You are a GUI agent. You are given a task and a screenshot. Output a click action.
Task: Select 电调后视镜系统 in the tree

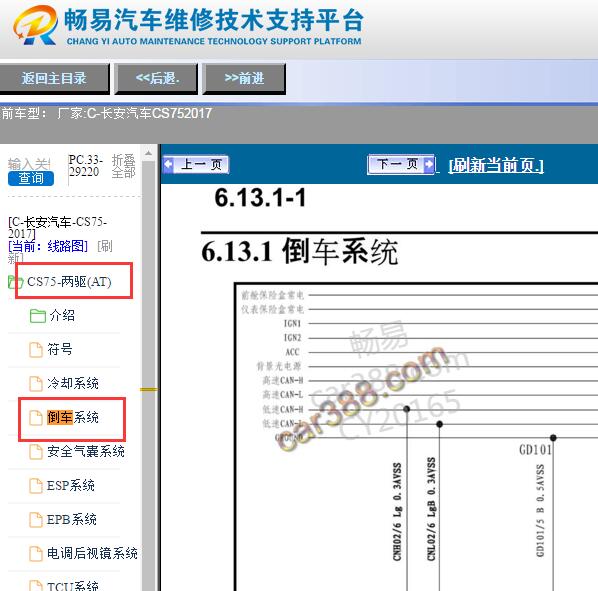92,554
